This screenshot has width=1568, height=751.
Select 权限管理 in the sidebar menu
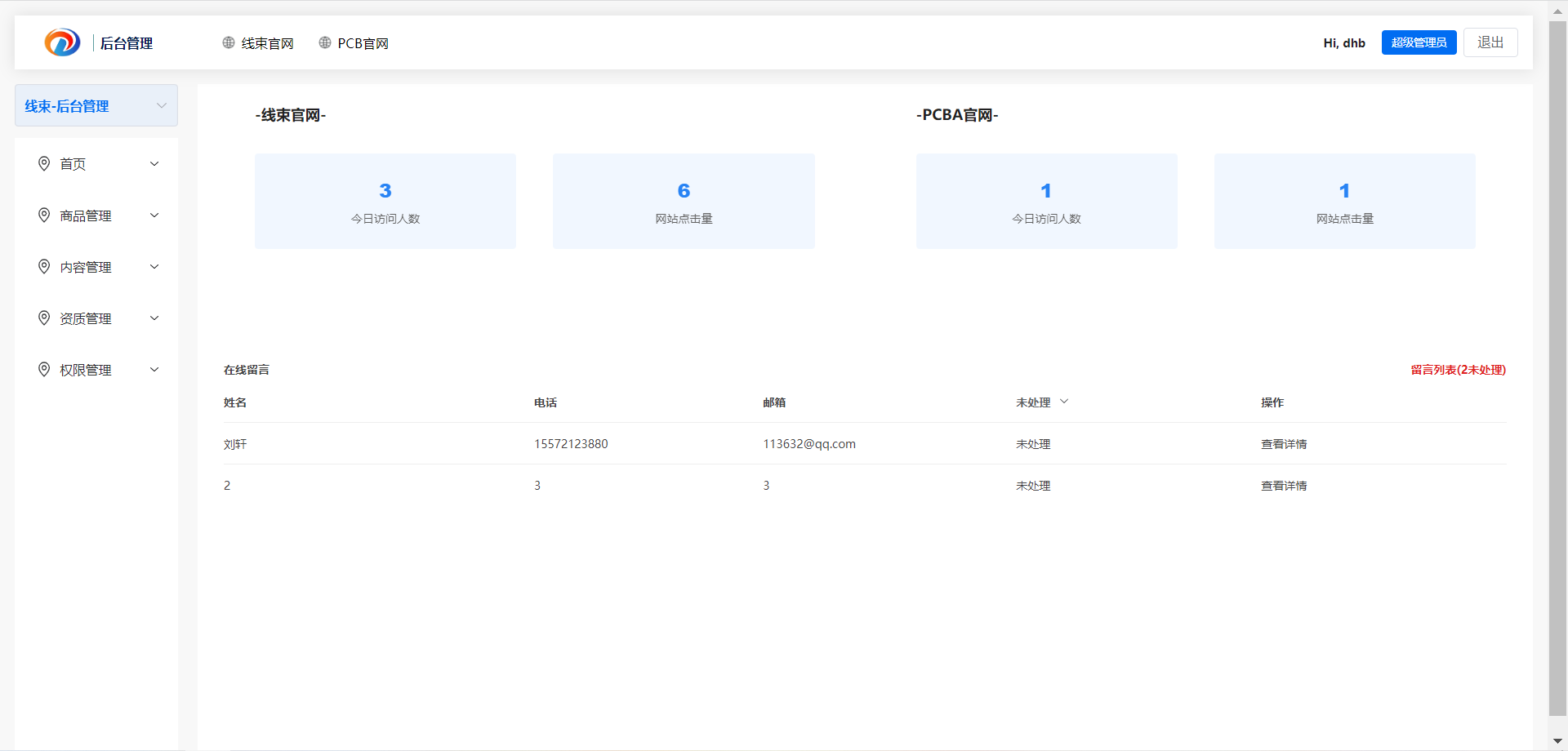coord(96,370)
